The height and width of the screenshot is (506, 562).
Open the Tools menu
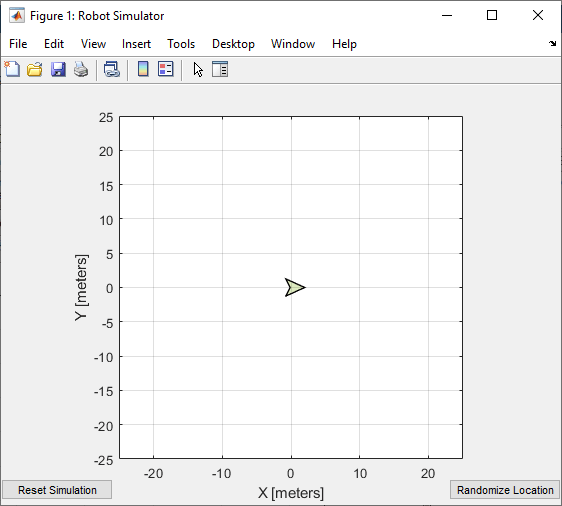(181, 44)
